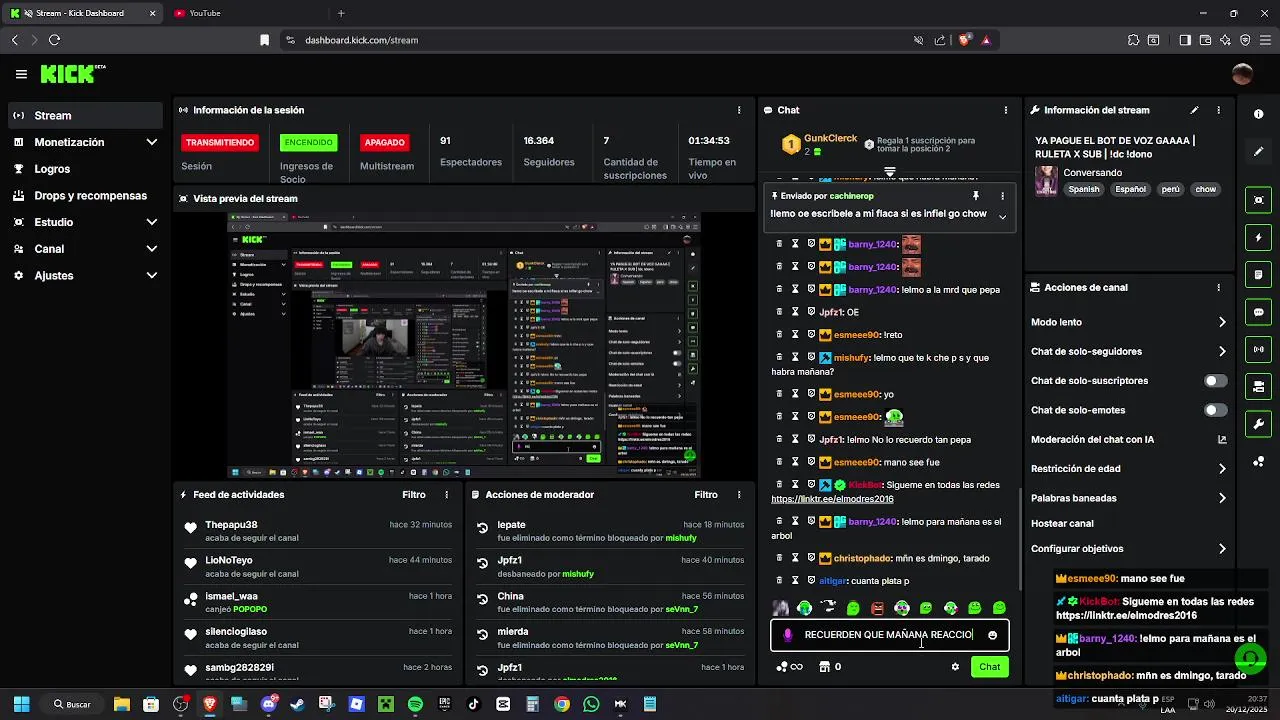The image size is (1280, 720).
Task: Toggle Chat de solo-suscriptores switch
Action: [1216, 381]
